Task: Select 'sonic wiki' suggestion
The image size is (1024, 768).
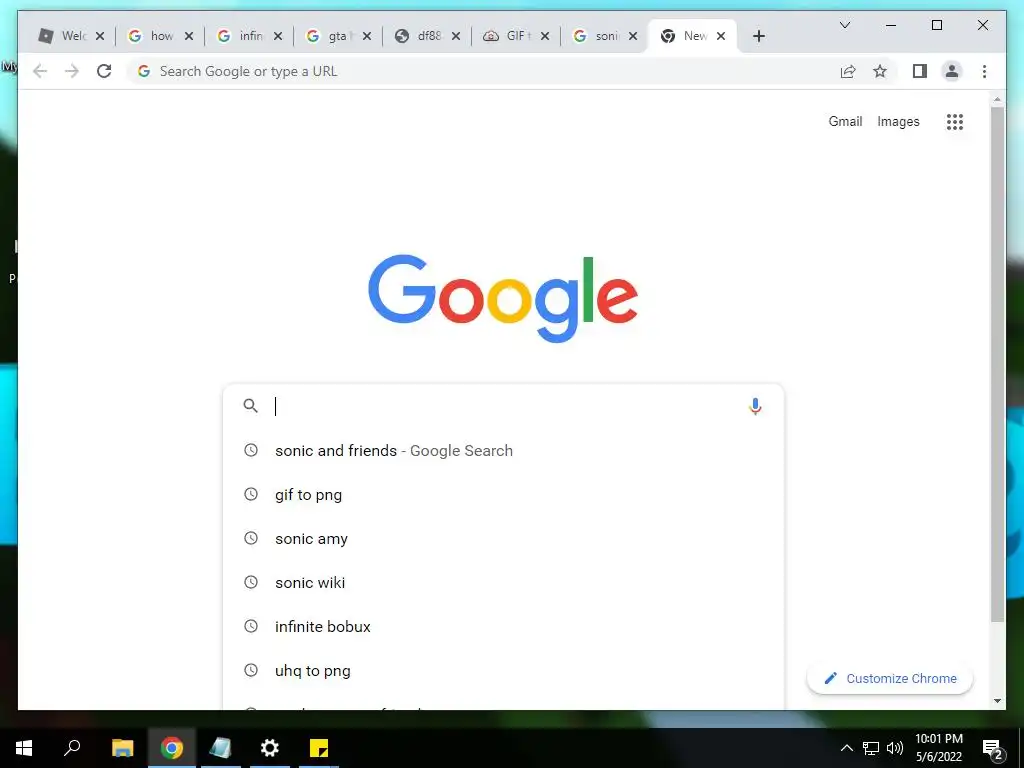Action: [x=503, y=583]
